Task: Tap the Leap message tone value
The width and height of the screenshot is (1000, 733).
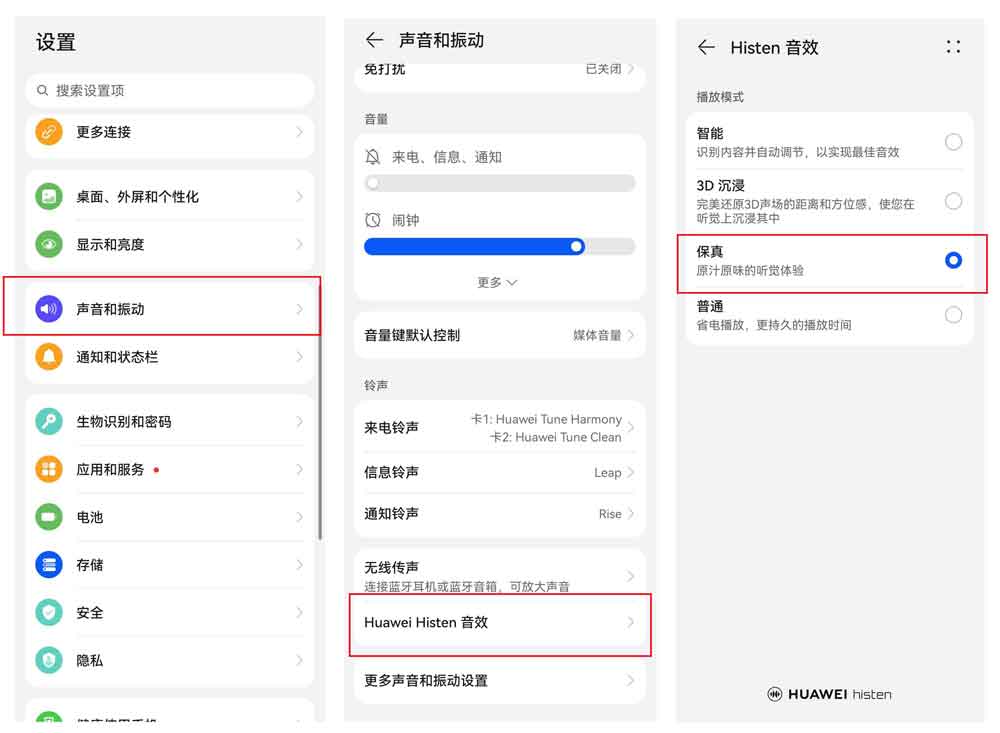Action: tap(608, 473)
